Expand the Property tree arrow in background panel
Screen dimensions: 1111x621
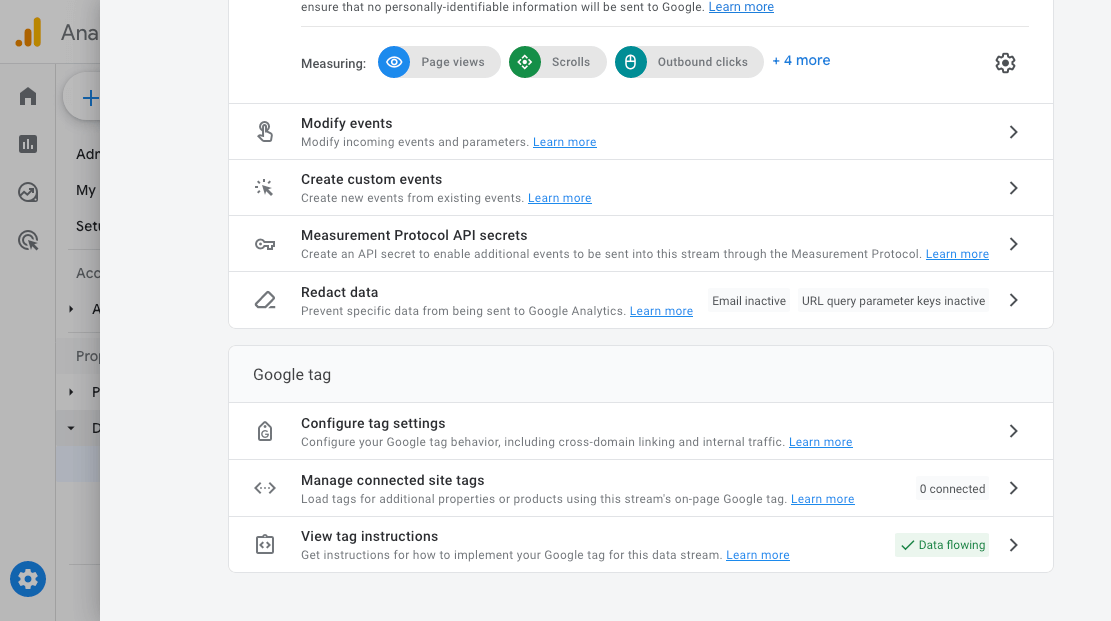coord(71,392)
